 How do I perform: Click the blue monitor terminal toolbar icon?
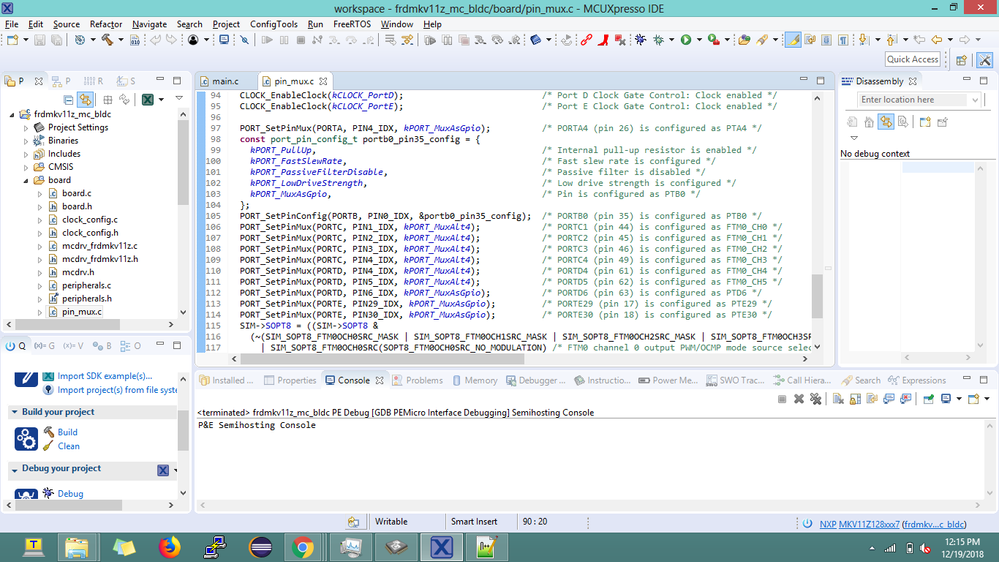224,40
